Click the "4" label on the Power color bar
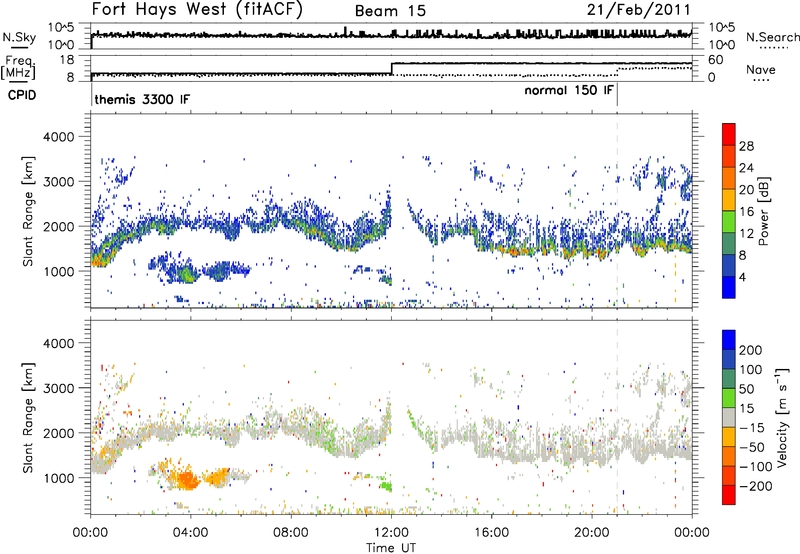Image resolution: width=800 pixels, height=554 pixels. 743,277
